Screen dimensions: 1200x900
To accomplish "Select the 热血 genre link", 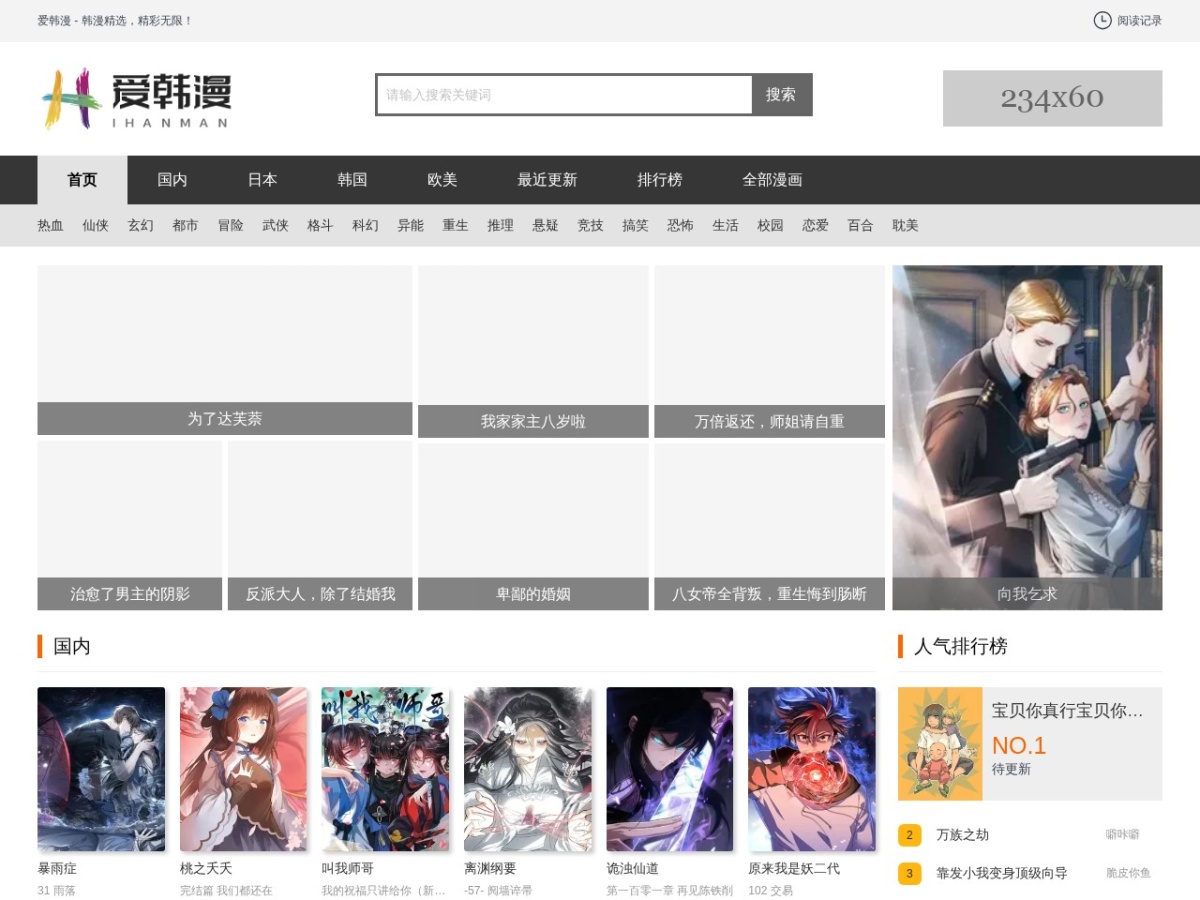I will pos(50,226).
